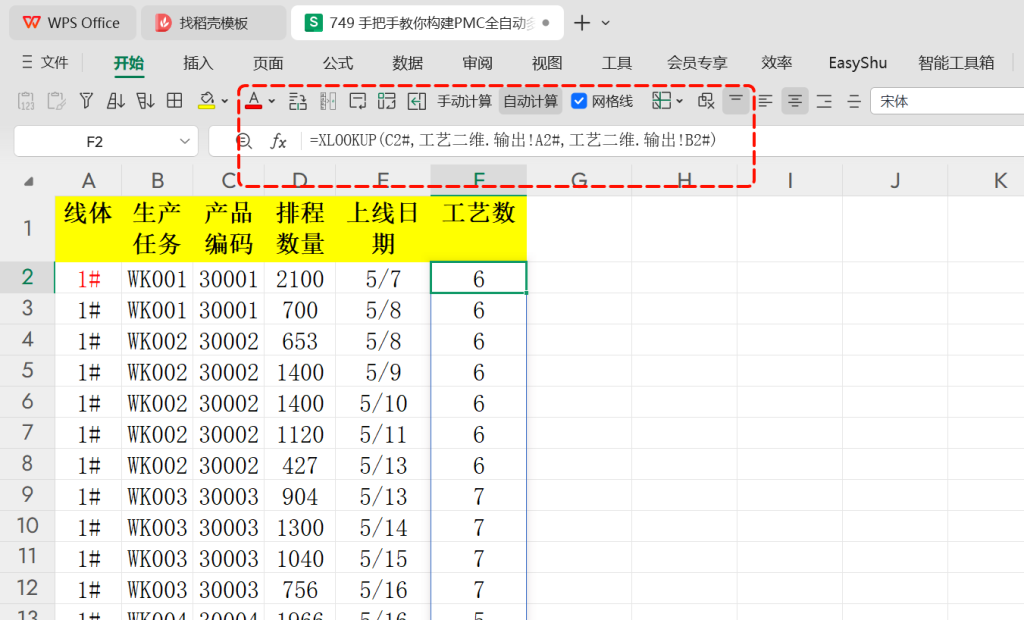
Task: Click the select-all corner triangle
Action: pyautogui.click(x=29, y=181)
